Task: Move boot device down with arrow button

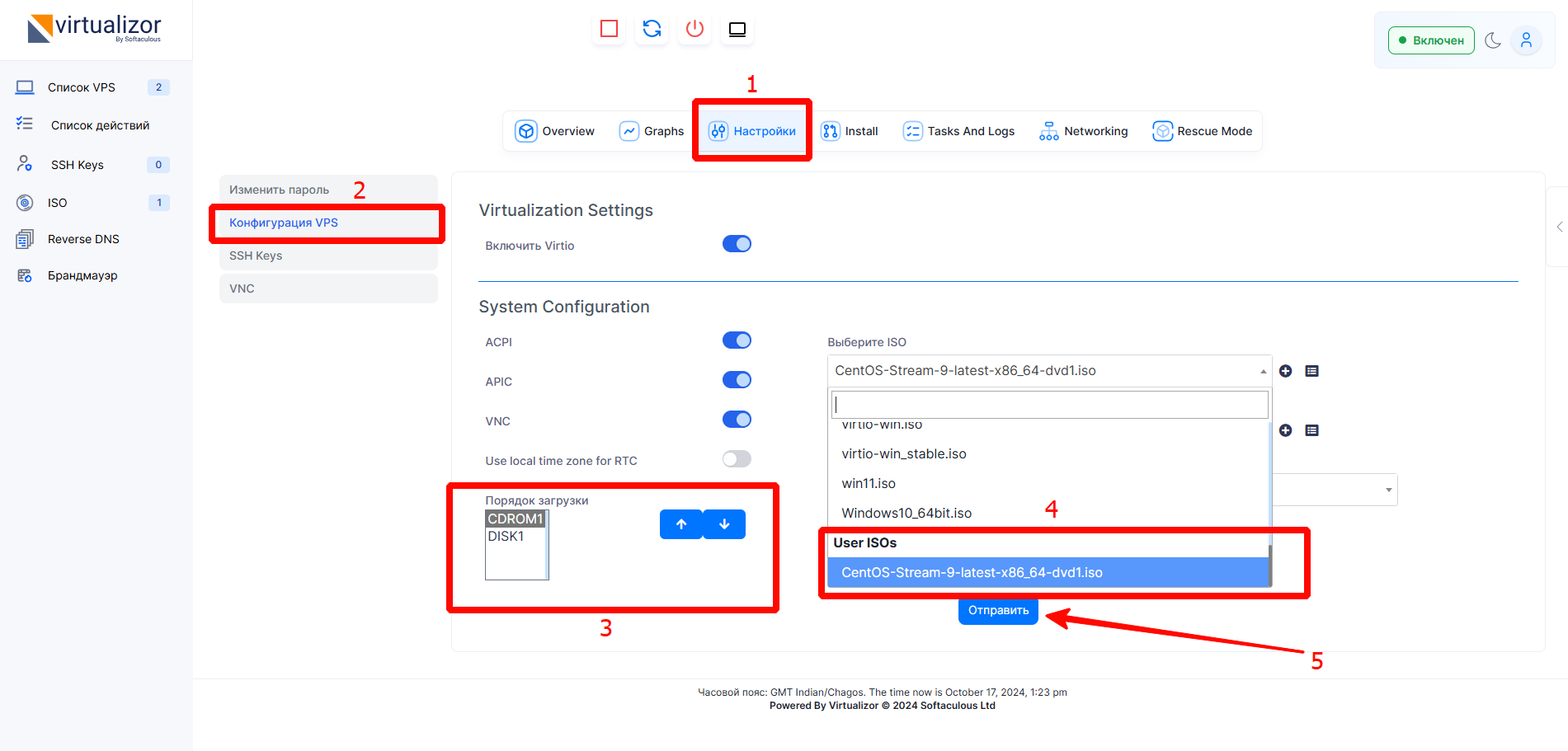Action: coord(724,524)
